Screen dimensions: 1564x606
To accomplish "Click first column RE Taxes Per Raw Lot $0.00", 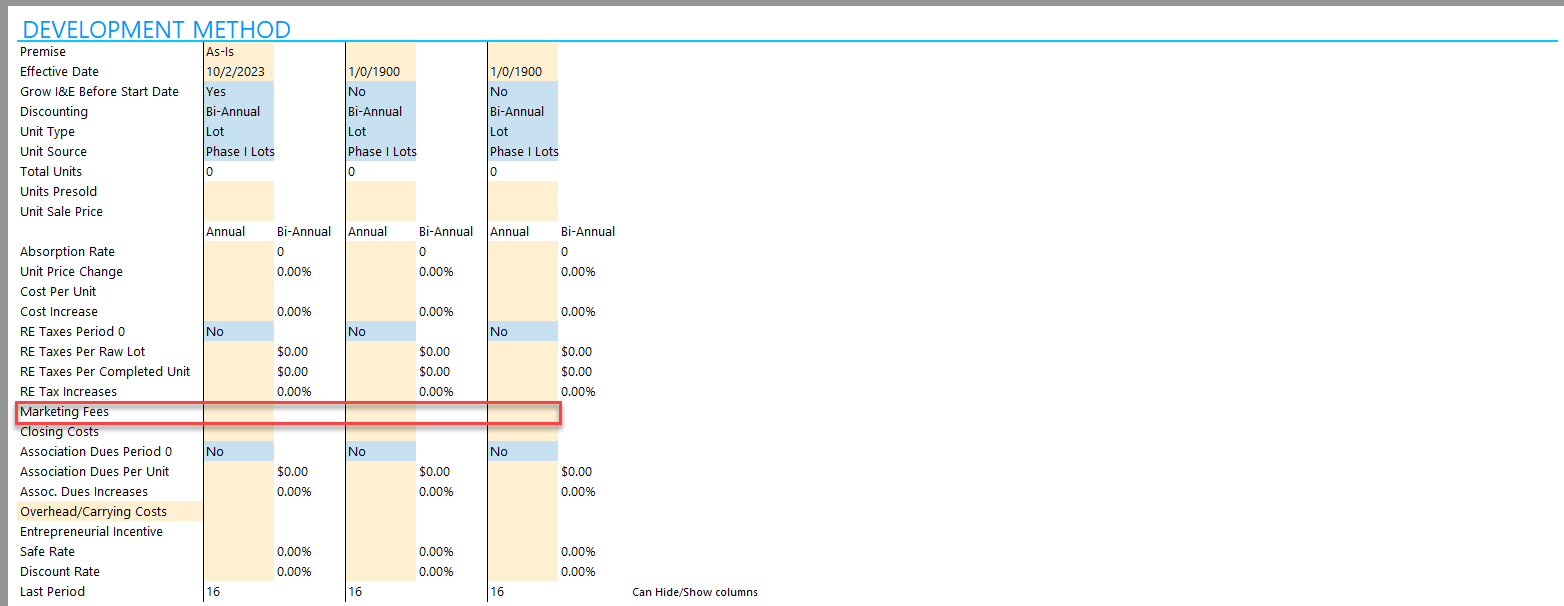I will tap(293, 351).
